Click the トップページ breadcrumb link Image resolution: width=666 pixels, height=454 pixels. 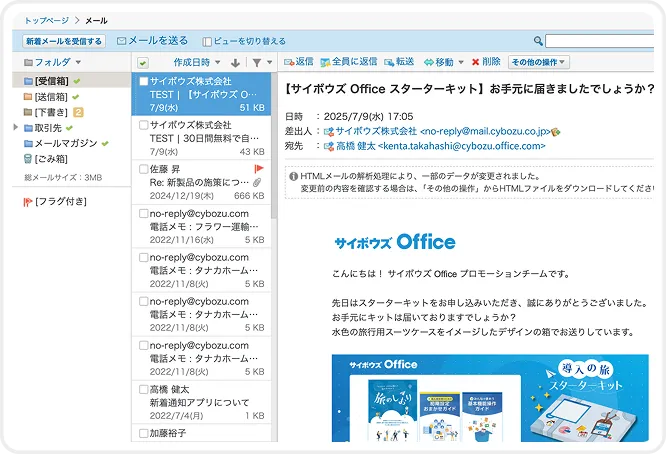click(x=47, y=18)
